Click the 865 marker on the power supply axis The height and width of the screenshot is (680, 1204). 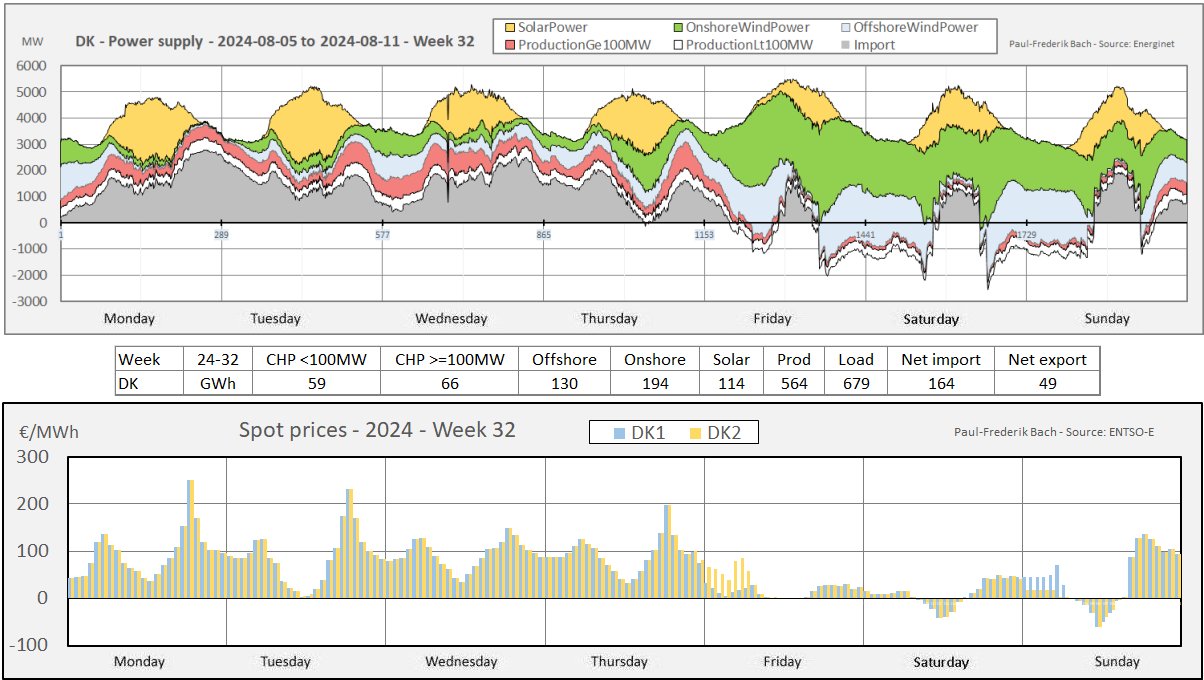[x=543, y=235]
